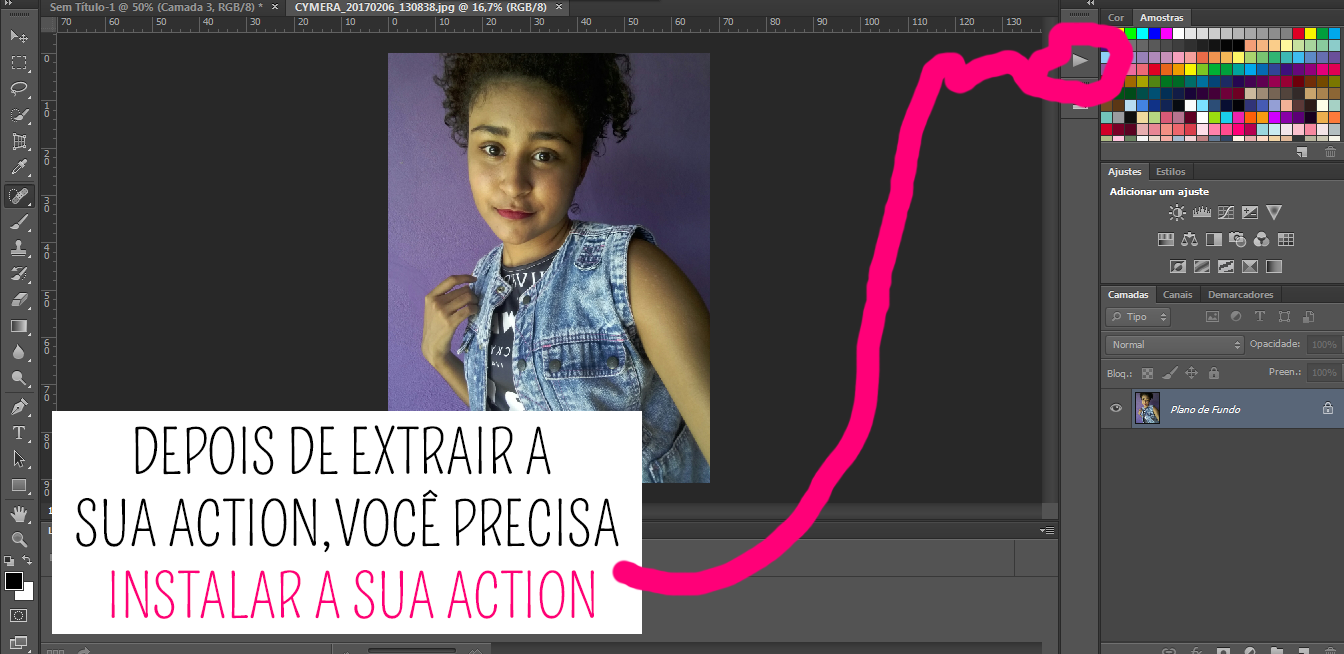Select the Rectangle shape tool

coord(19,485)
